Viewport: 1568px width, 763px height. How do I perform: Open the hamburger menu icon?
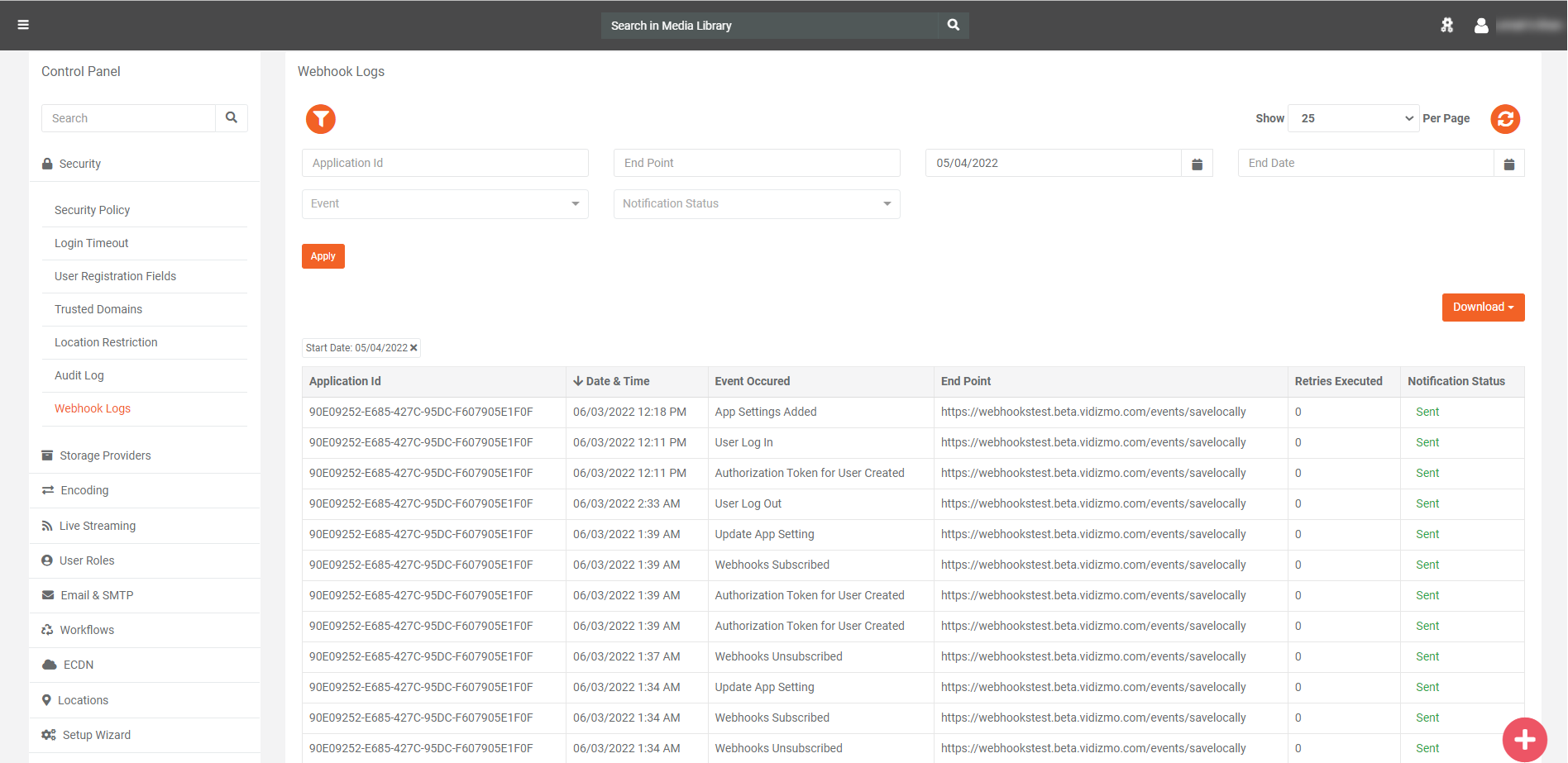point(23,25)
